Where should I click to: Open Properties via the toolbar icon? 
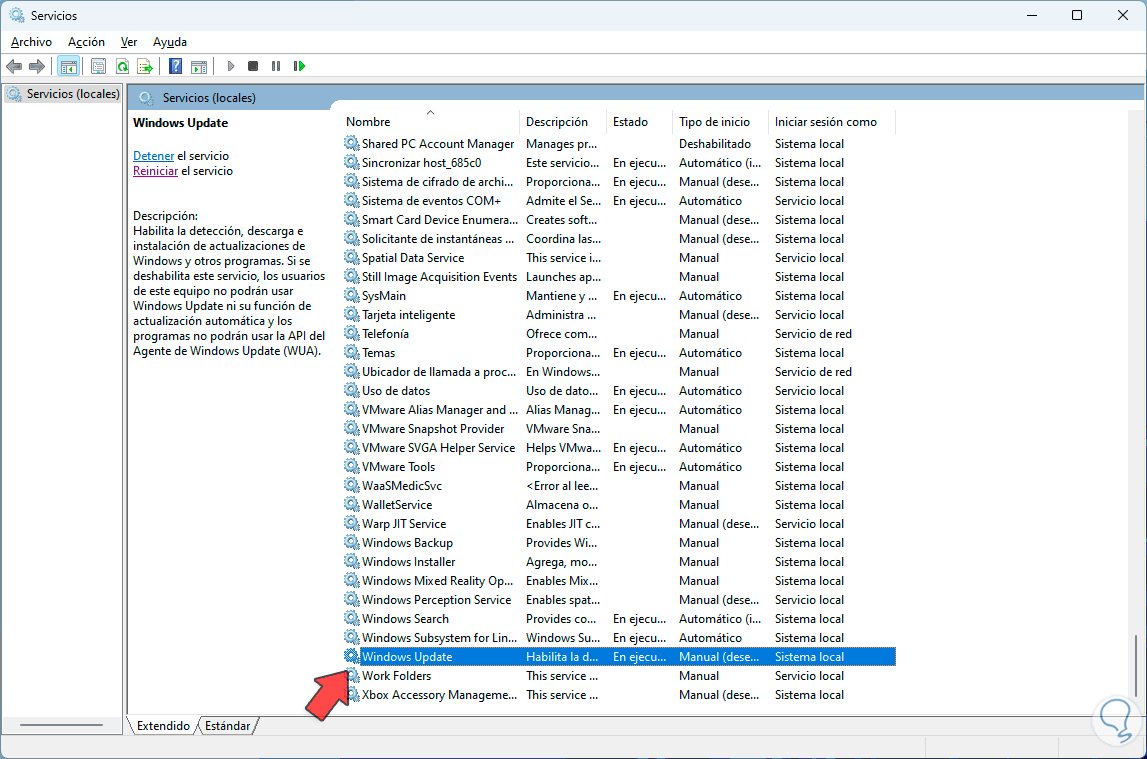tap(98, 67)
